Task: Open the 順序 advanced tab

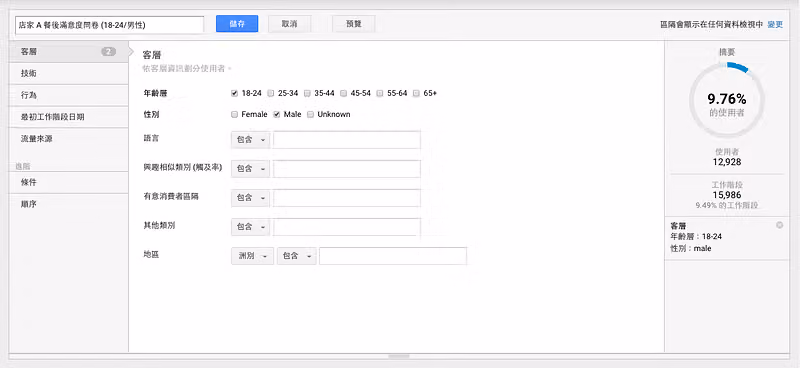Action: click(68, 204)
